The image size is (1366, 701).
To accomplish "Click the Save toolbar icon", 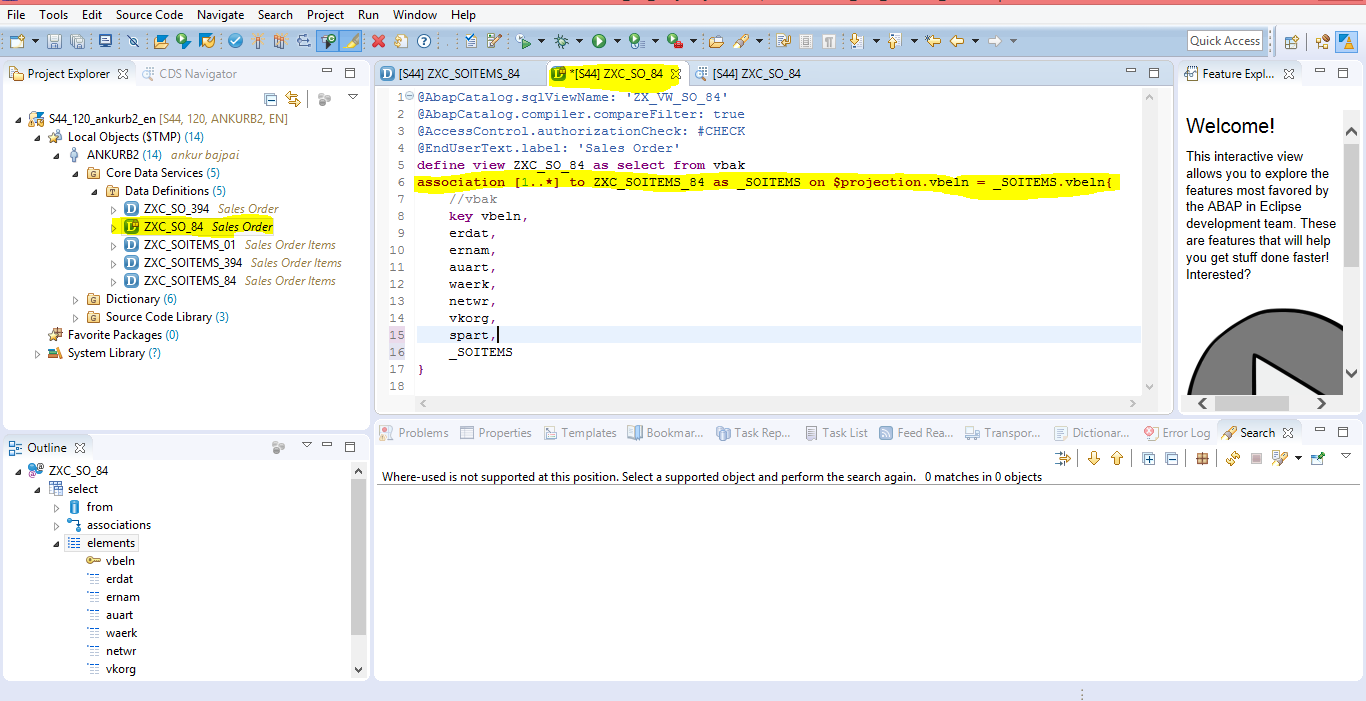I will 54,41.
